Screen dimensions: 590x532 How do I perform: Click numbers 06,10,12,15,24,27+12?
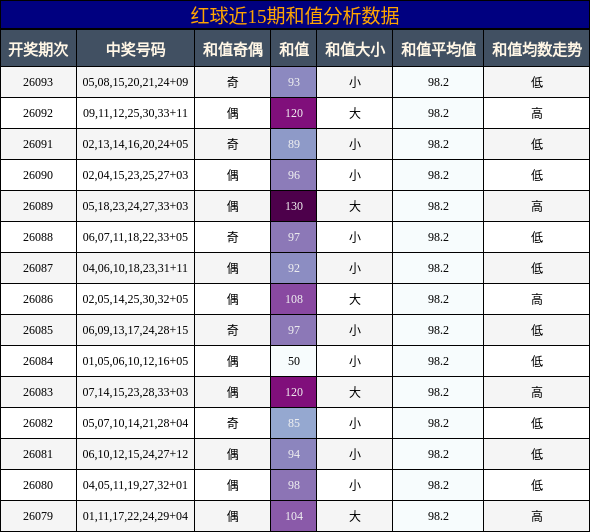(x=135, y=454)
